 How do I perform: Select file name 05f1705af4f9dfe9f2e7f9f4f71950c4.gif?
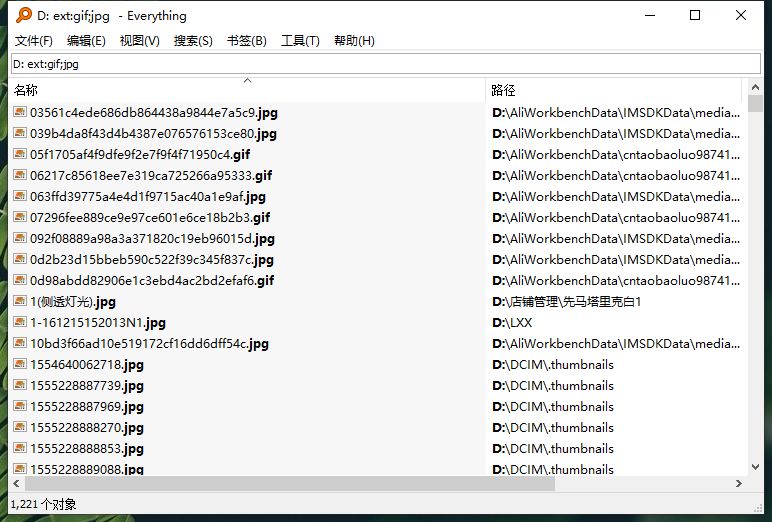[x=140, y=155]
